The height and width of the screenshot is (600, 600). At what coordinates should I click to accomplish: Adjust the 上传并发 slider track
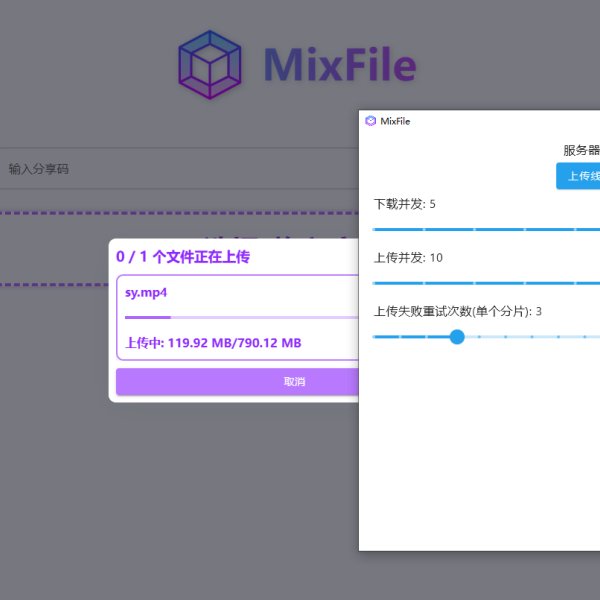pos(486,283)
